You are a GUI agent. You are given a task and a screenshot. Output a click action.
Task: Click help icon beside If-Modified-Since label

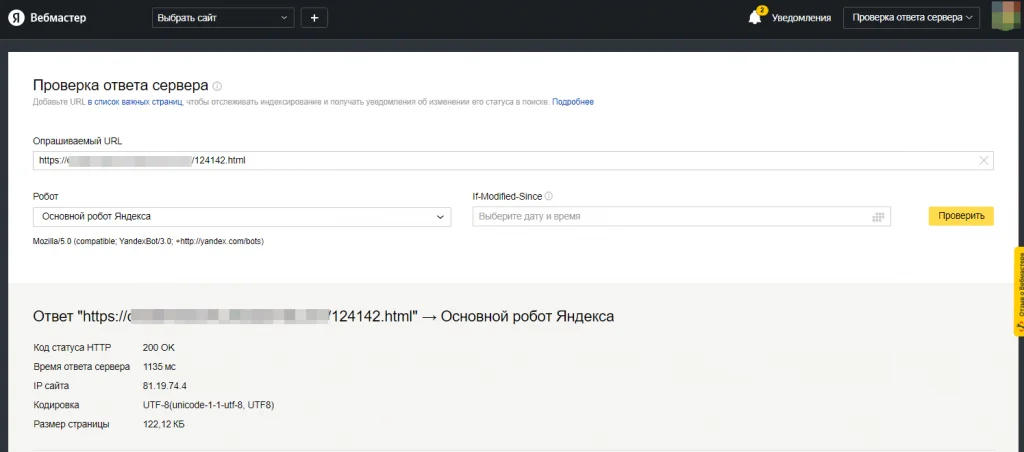click(x=549, y=197)
